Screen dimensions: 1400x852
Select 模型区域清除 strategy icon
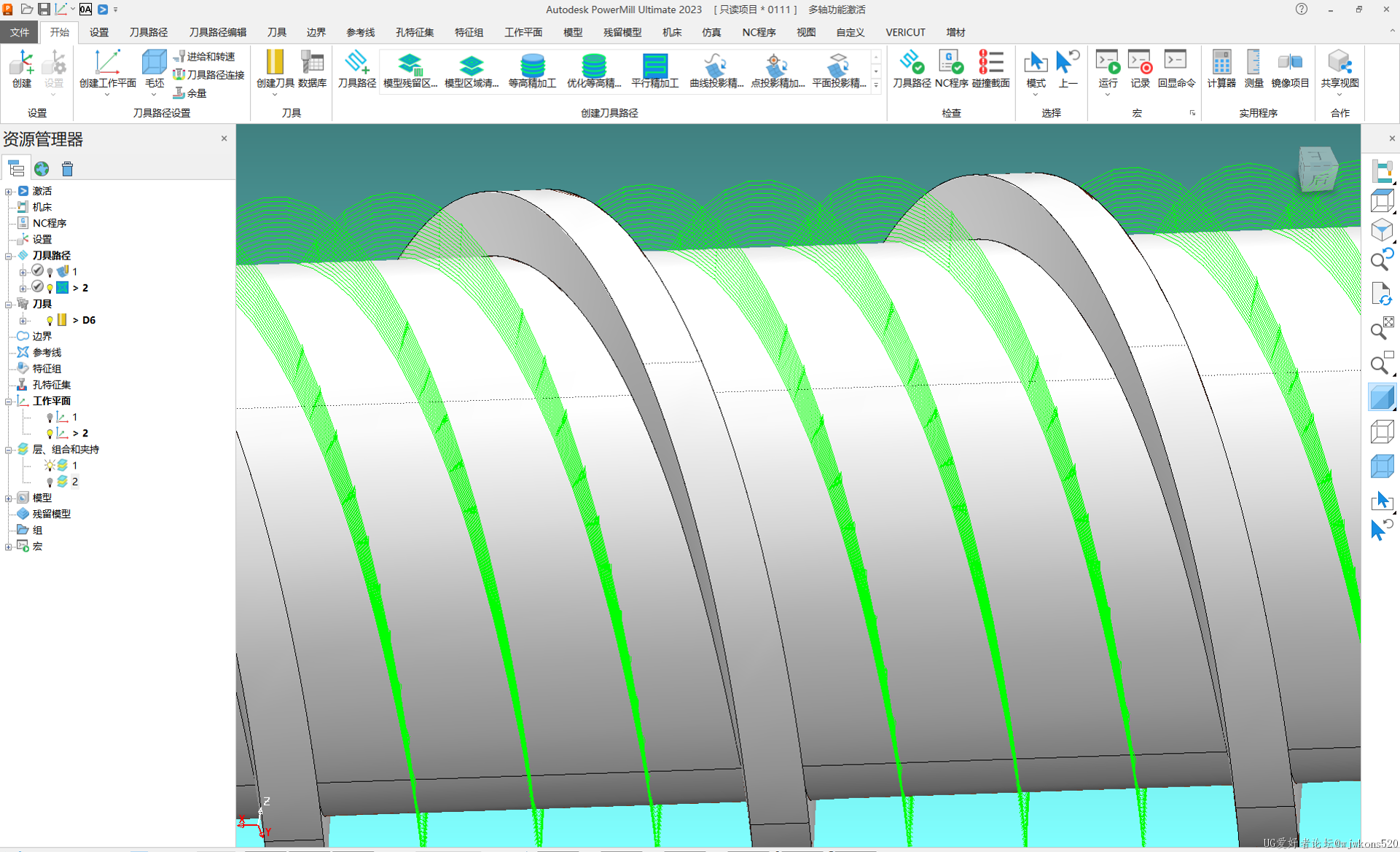pyautogui.click(x=472, y=69)
